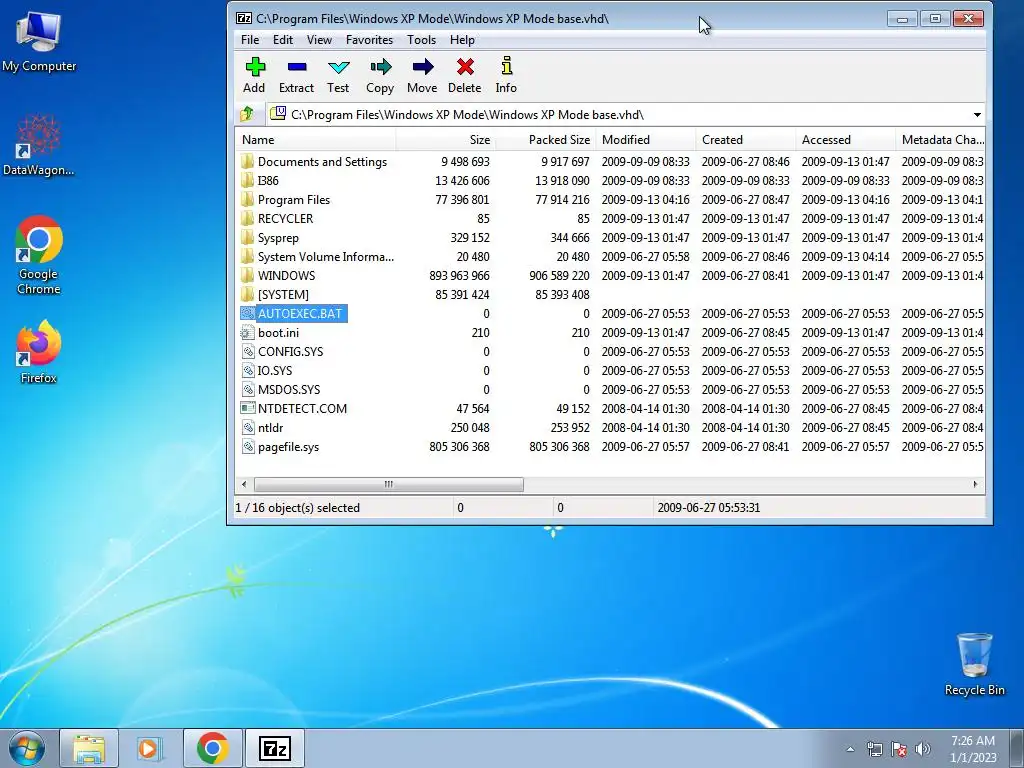Select the Sysprep folder

(270, 238)
